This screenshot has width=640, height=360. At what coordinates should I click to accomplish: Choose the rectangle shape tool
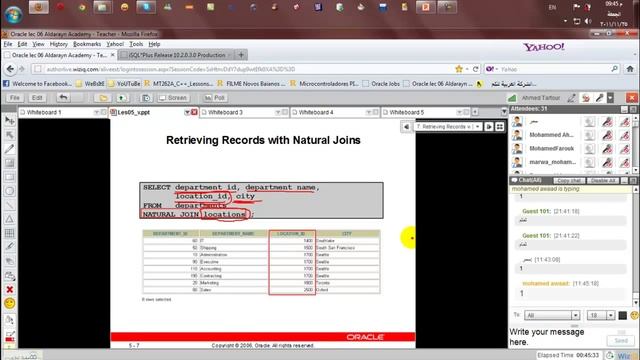tap(9, 177)
